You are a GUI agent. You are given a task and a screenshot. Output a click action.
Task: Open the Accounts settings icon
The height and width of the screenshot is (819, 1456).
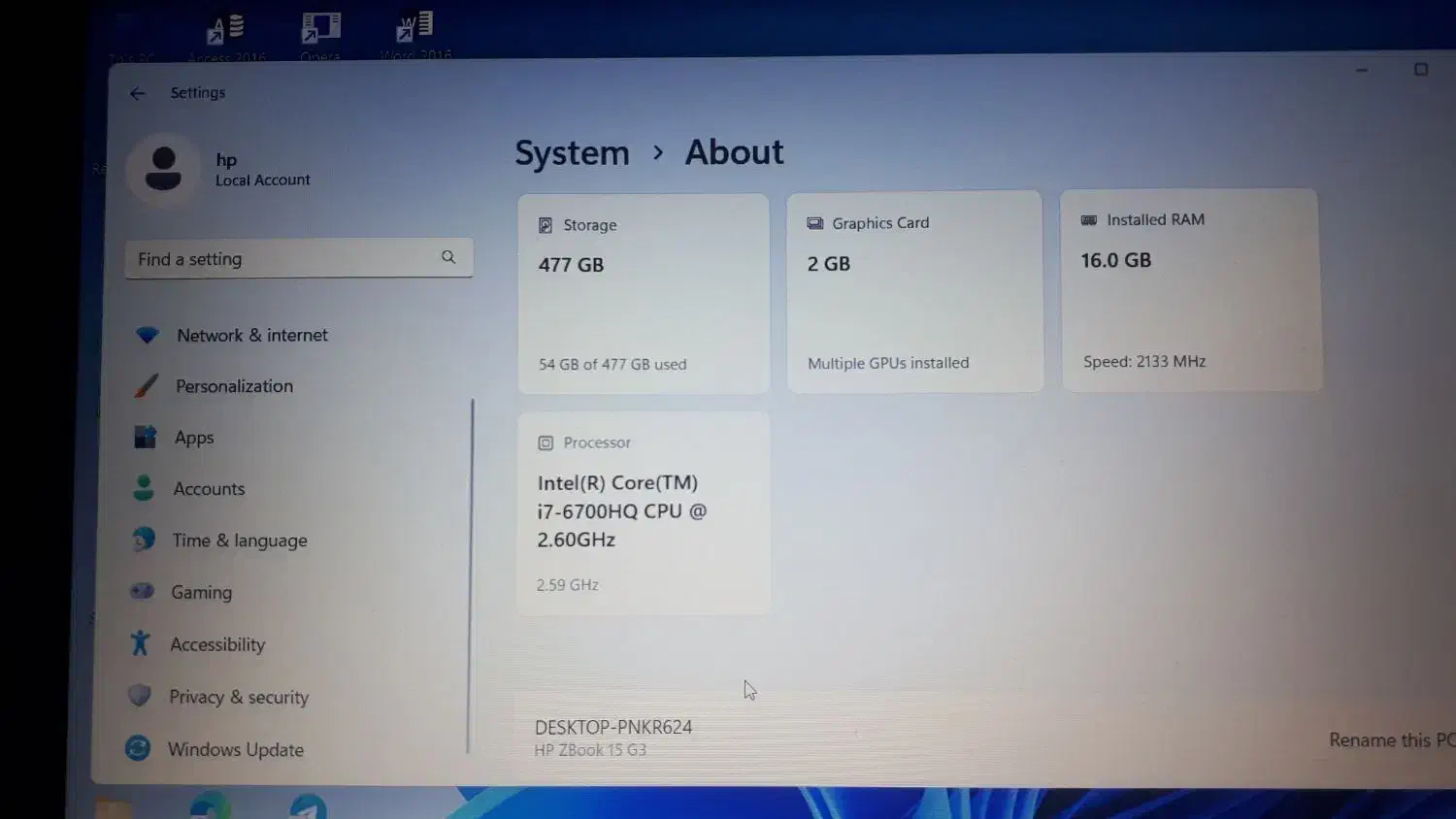pos(144,488)
